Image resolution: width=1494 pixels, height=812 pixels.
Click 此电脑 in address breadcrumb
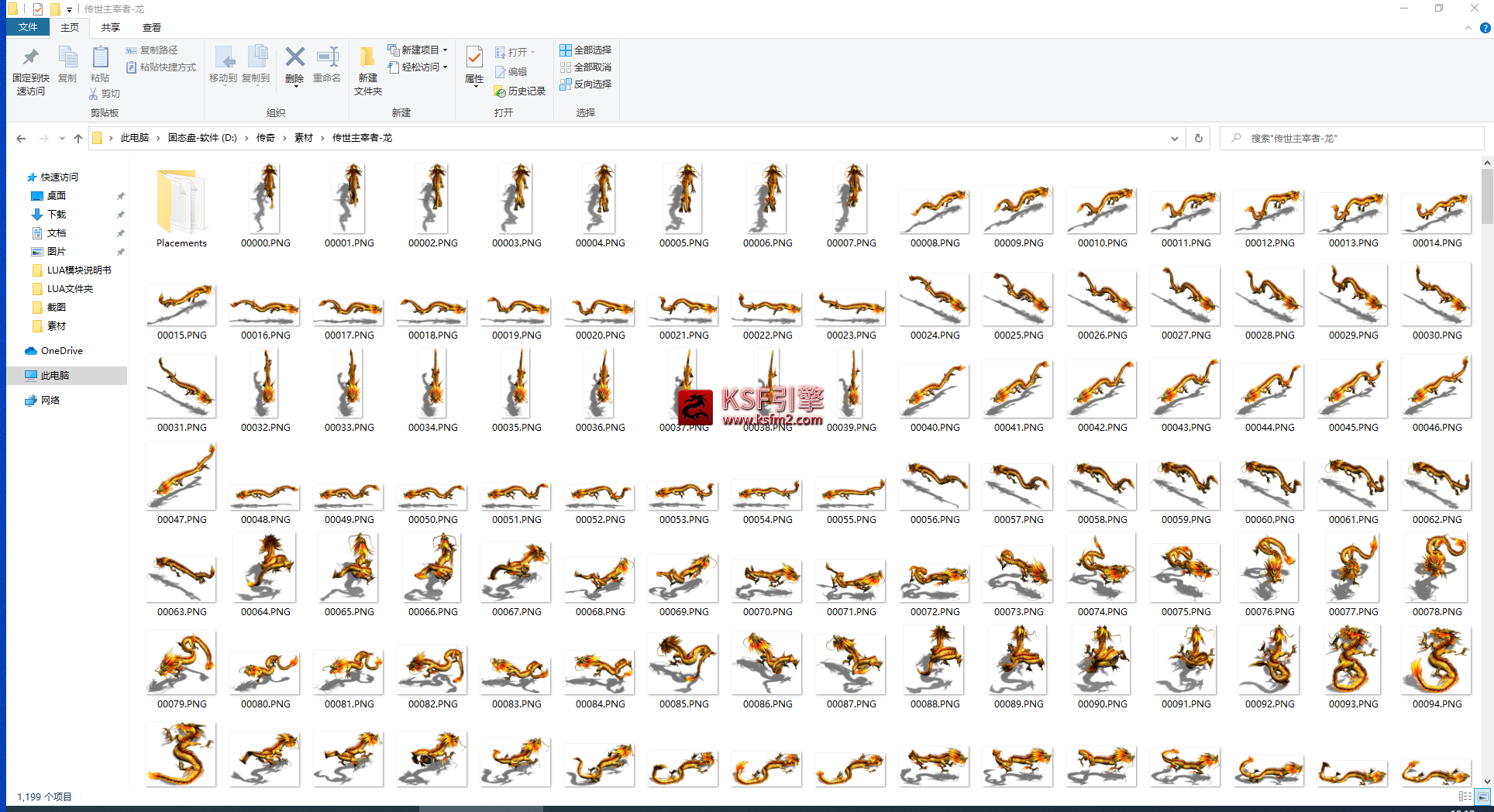(x=135, y=138)
